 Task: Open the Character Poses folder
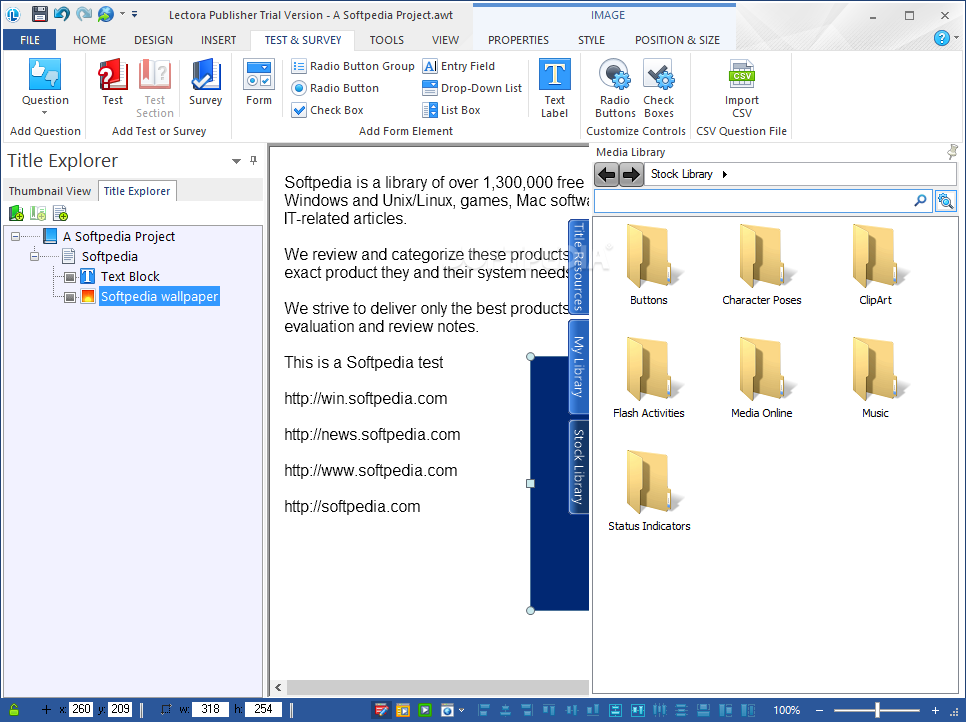[761, 266]
